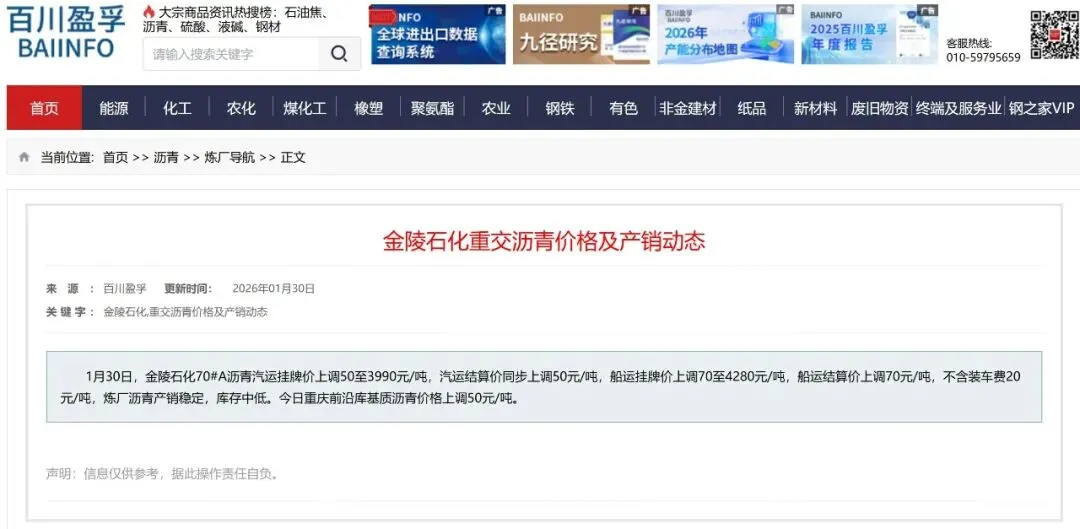Viewport: 1080px width, 529px height.
Task: Open the 钢铁 navigation menu
Action: click(x=560, y=108)
